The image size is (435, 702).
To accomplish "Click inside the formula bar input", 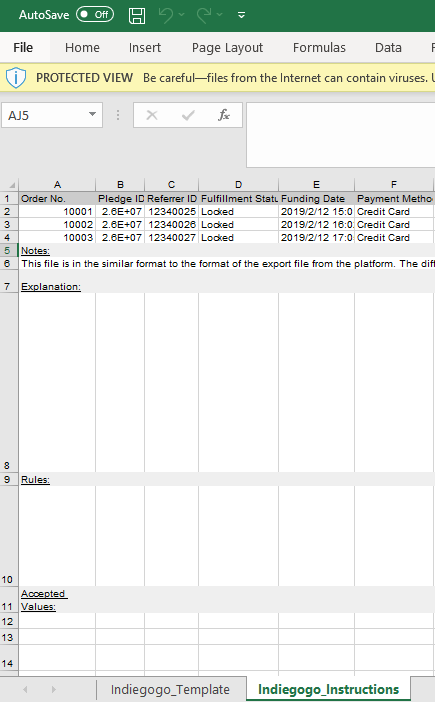I will pyautogui.click(x=341, y=135).
